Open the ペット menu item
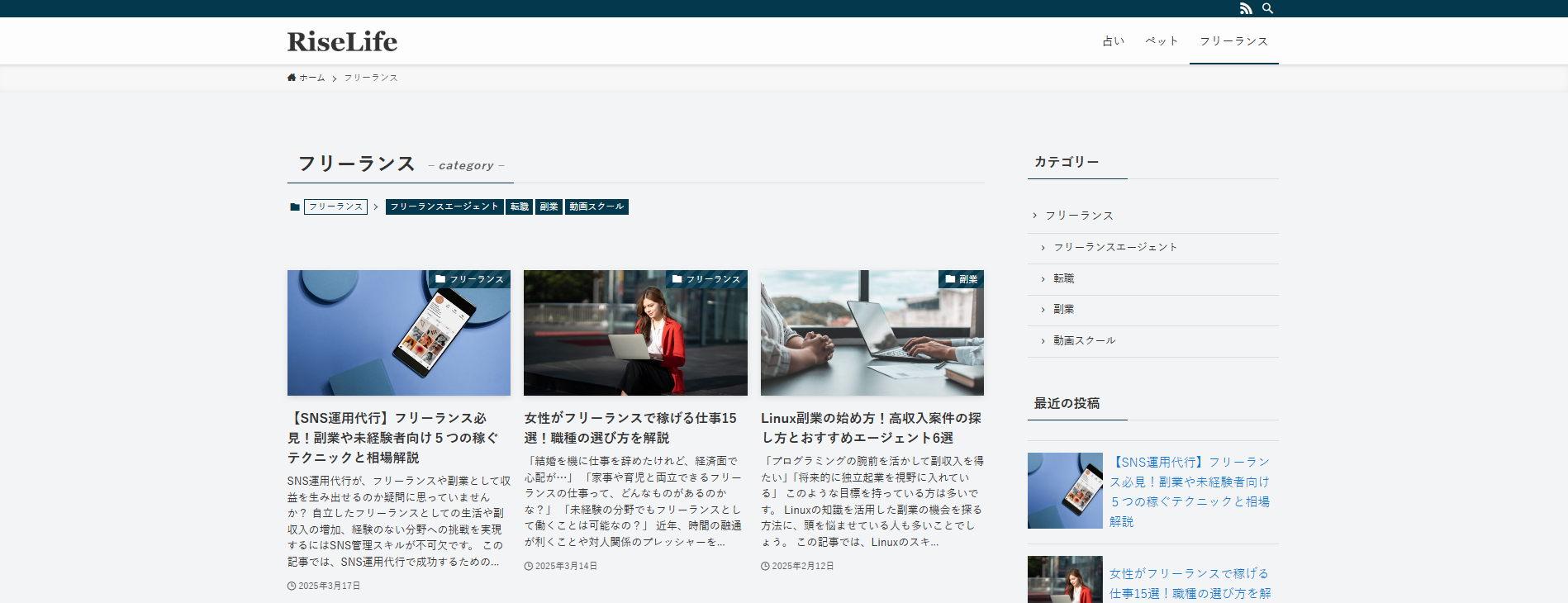Viewport: 1568px width, 603px height. (1162, 41)
